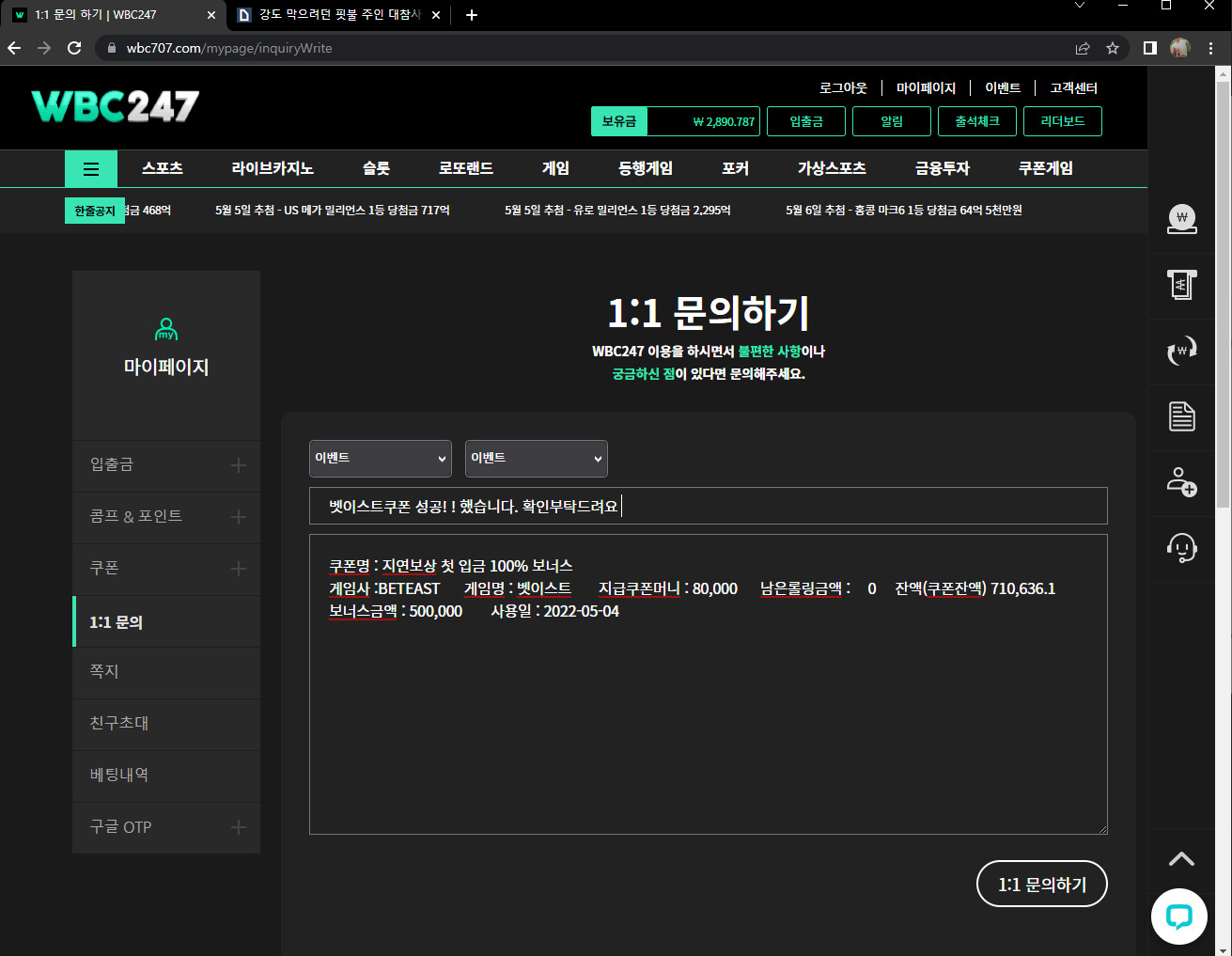This screenshot has width=1232, height=956.
Task: Switch to the second browser tab
Action: [336, 15]
